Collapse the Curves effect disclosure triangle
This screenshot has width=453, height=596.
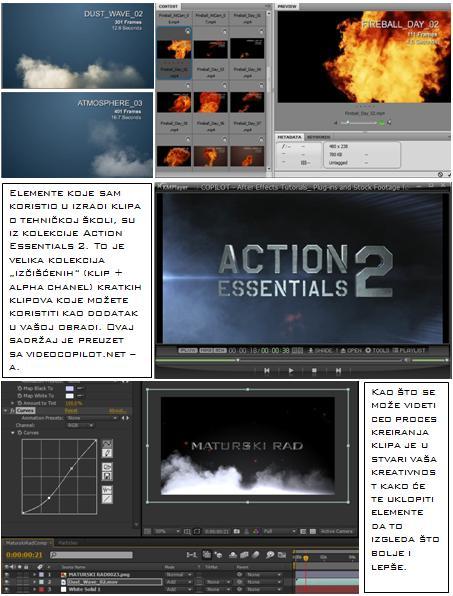(x=6, y=411)
